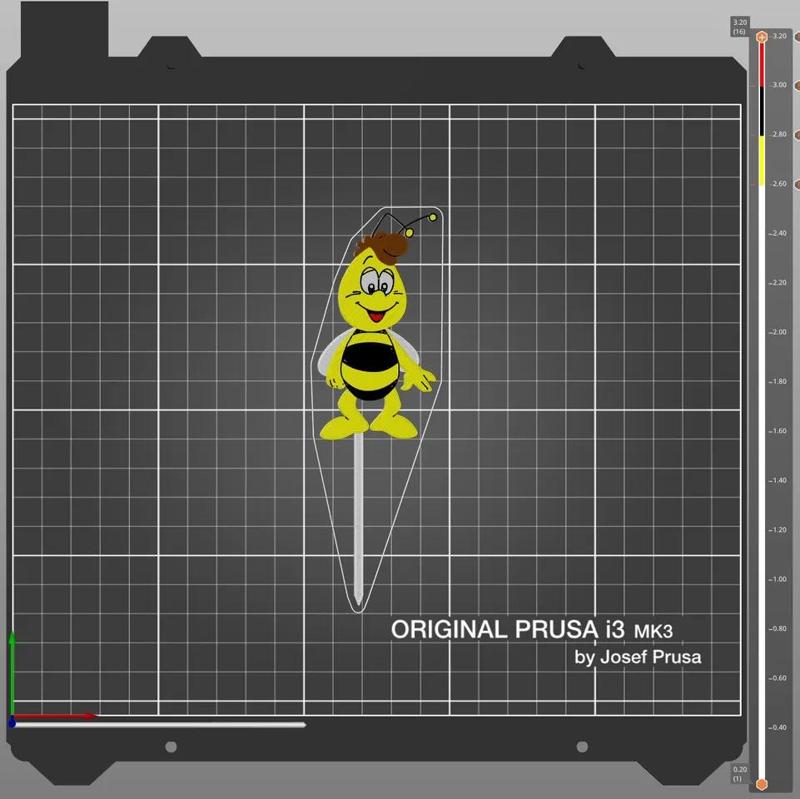This screenshot has width=800, height=799.
Task: Click the printed vertical line below the bee
Action: coord(356,520)
